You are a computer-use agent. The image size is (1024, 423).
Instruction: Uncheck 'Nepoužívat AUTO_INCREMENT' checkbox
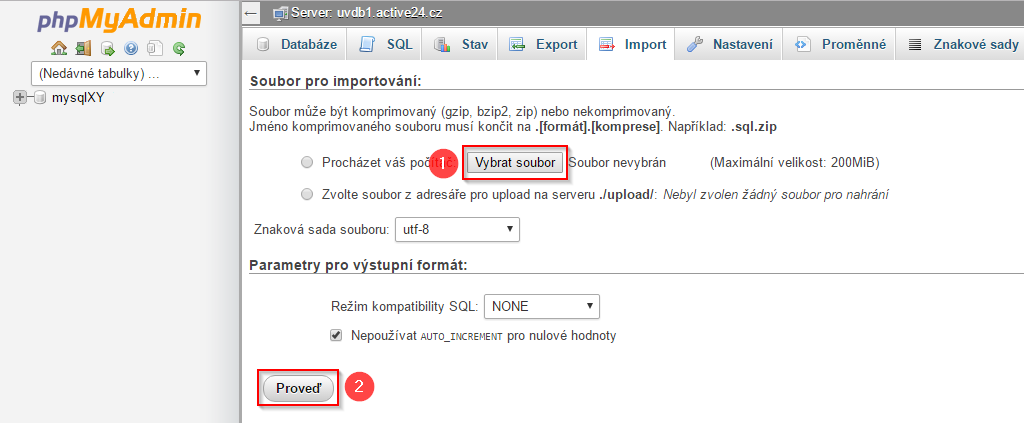coord(336,336)
